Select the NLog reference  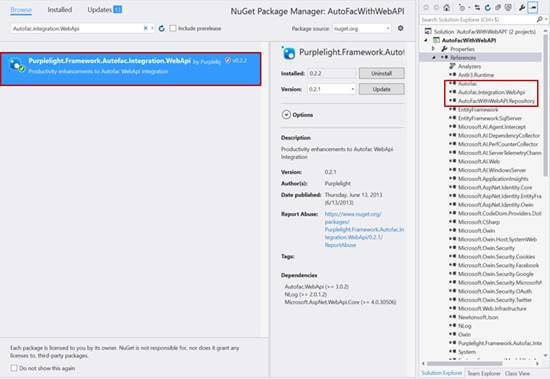(x=464, y=326)
